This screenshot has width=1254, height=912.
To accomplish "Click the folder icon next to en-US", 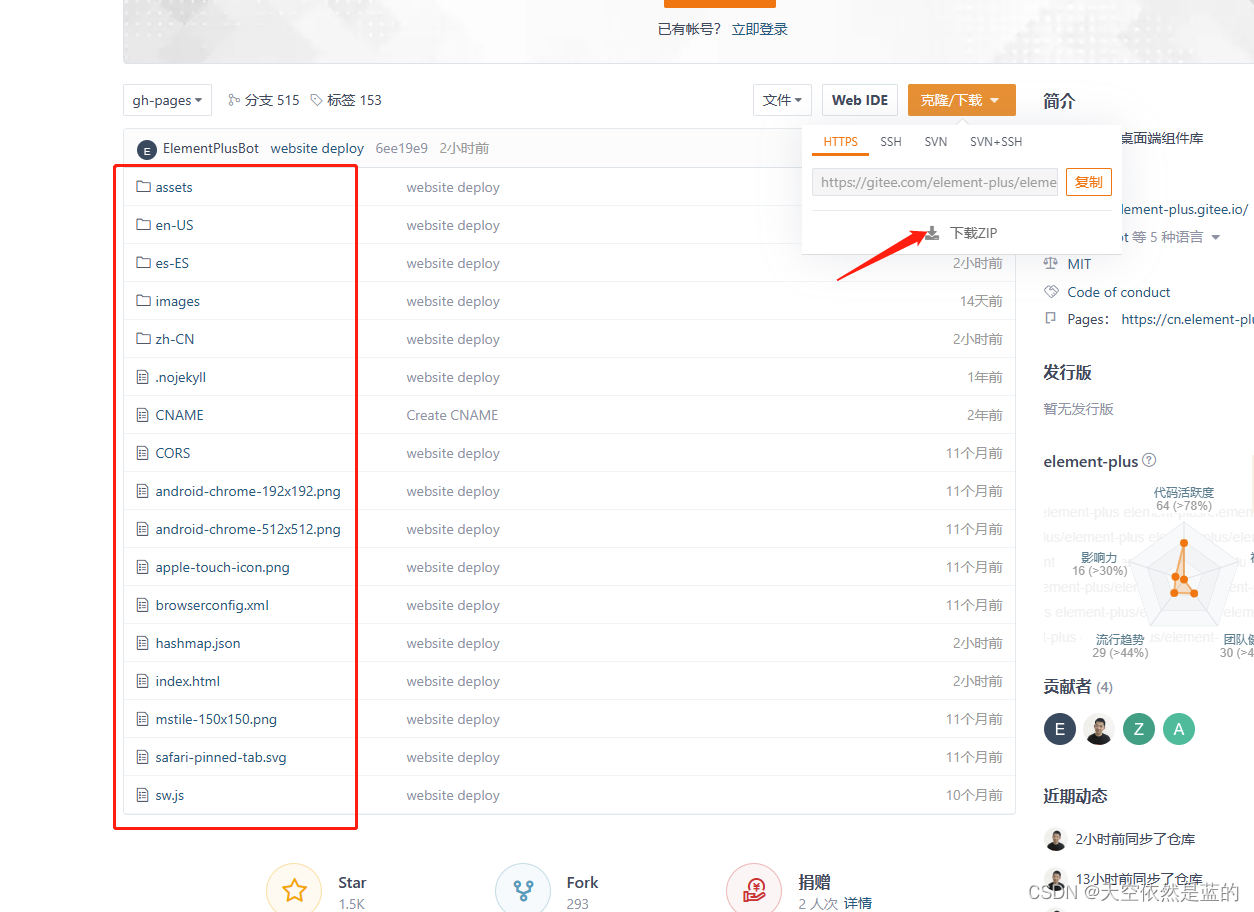I will point(143,225).
